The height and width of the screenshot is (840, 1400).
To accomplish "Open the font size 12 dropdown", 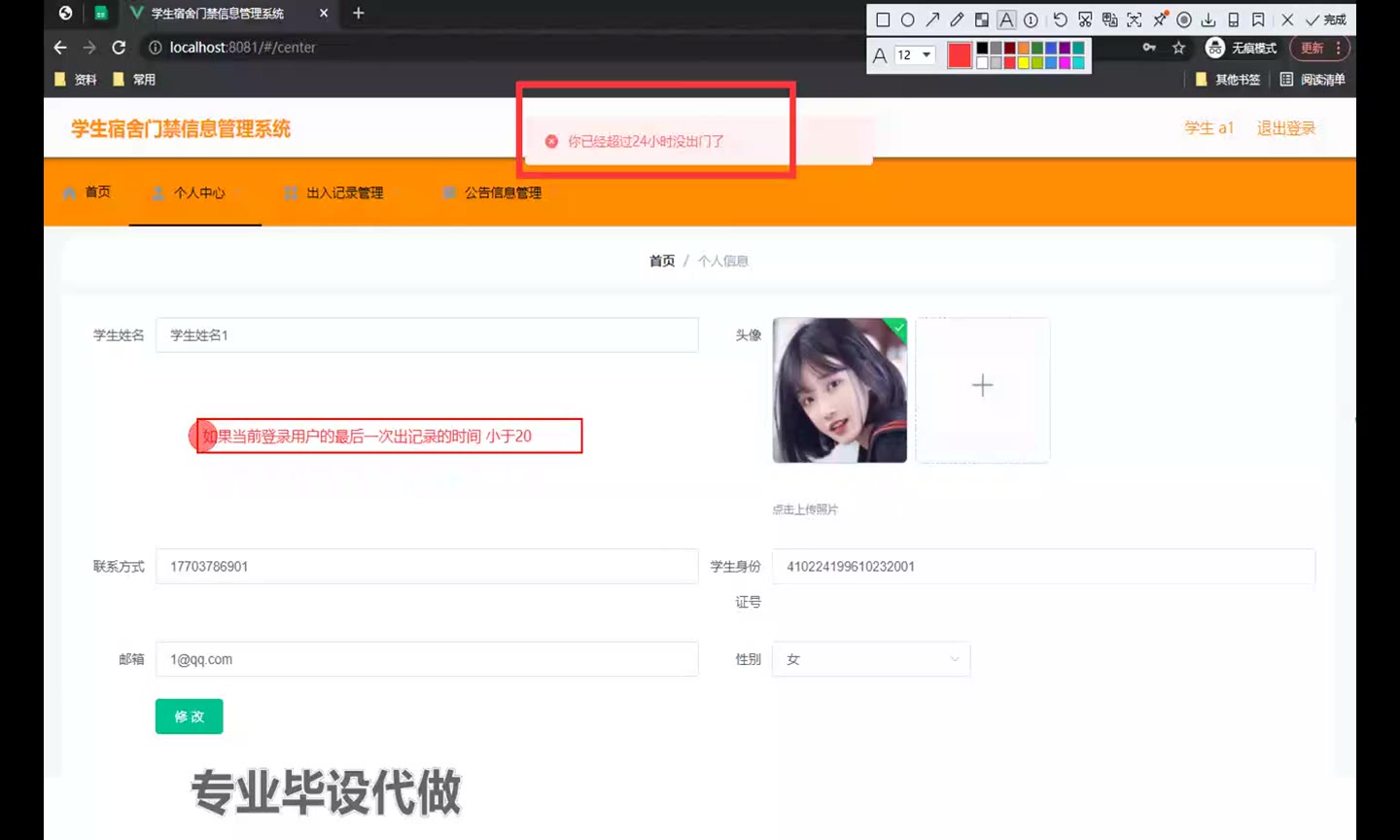I will pos(915,54).
